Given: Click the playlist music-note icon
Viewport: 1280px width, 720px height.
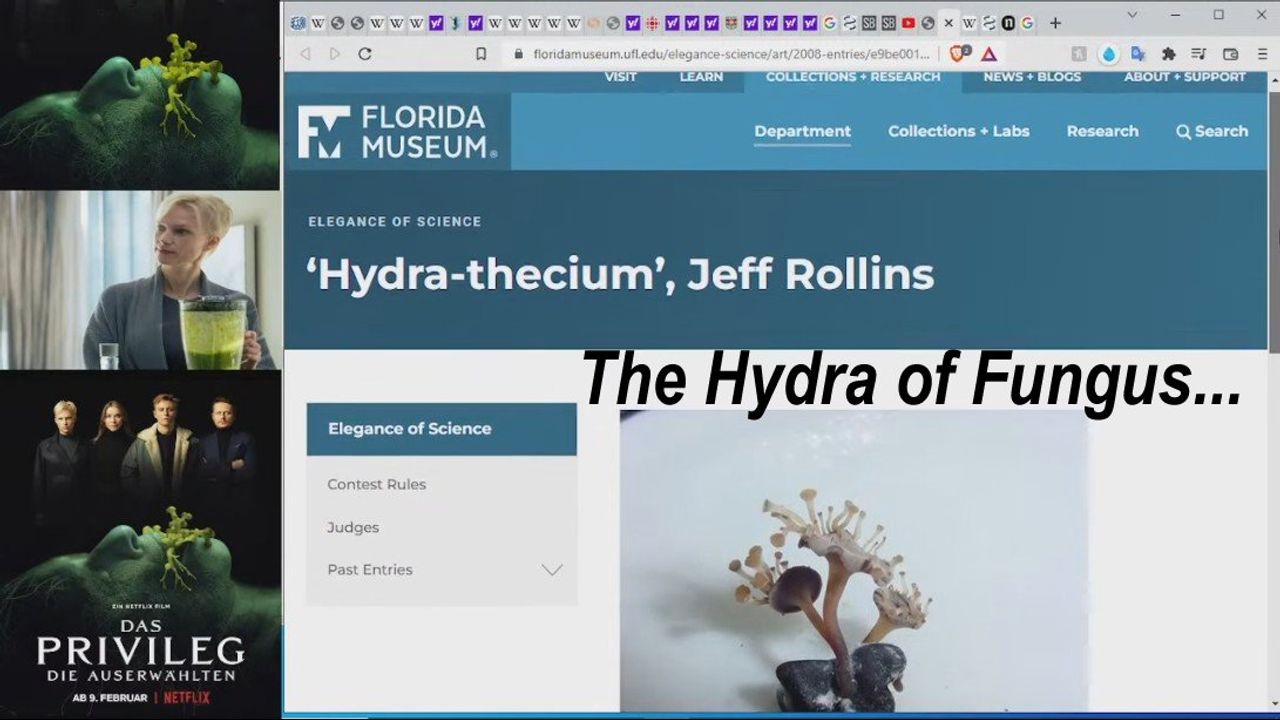Looking at the screenshot, I should [x=1199, y=54].
